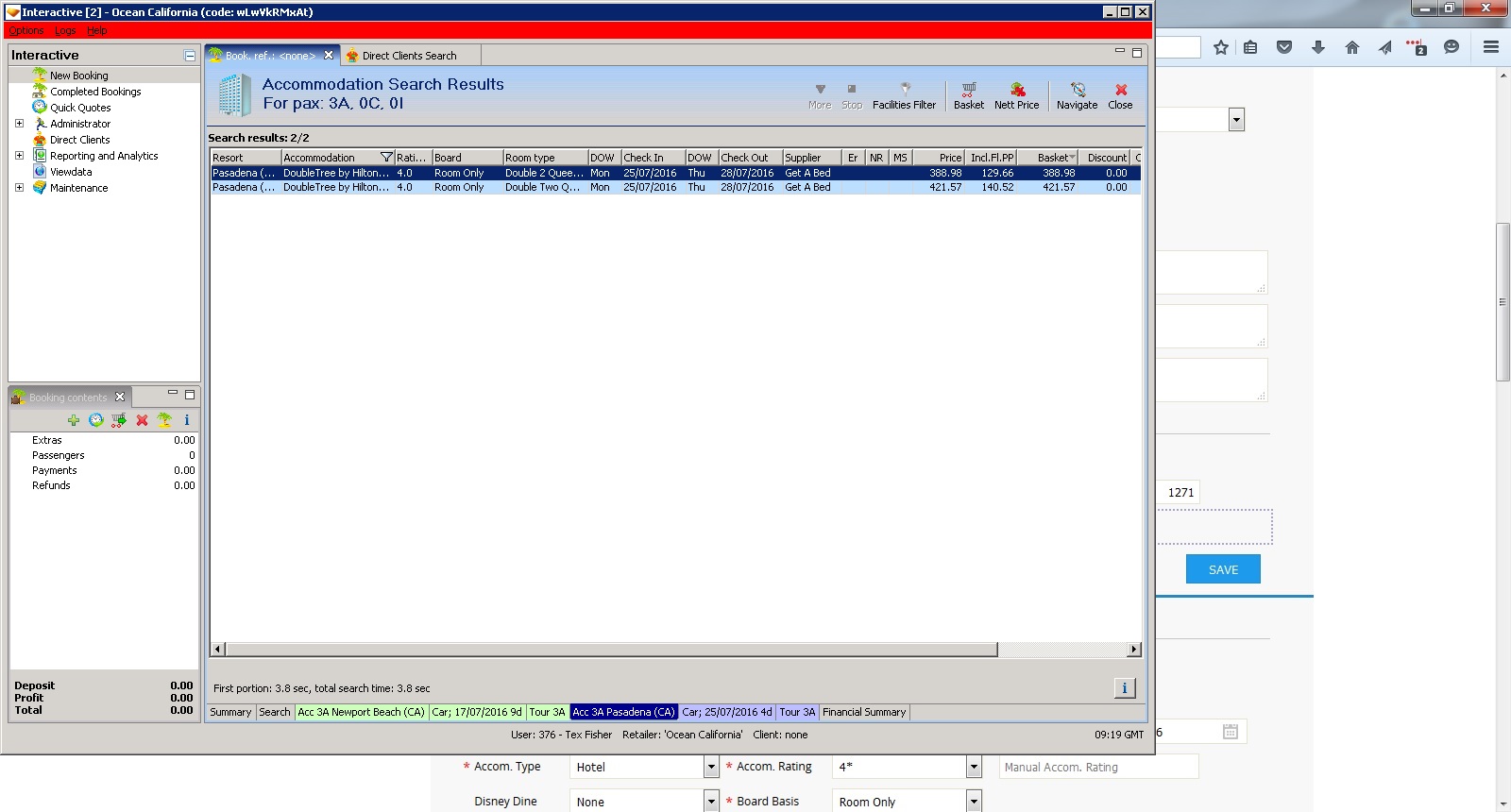This screenshot has width=1511, height=812.
Task: Close the Book. ref. <none> tab
Action: coord(329,56)
